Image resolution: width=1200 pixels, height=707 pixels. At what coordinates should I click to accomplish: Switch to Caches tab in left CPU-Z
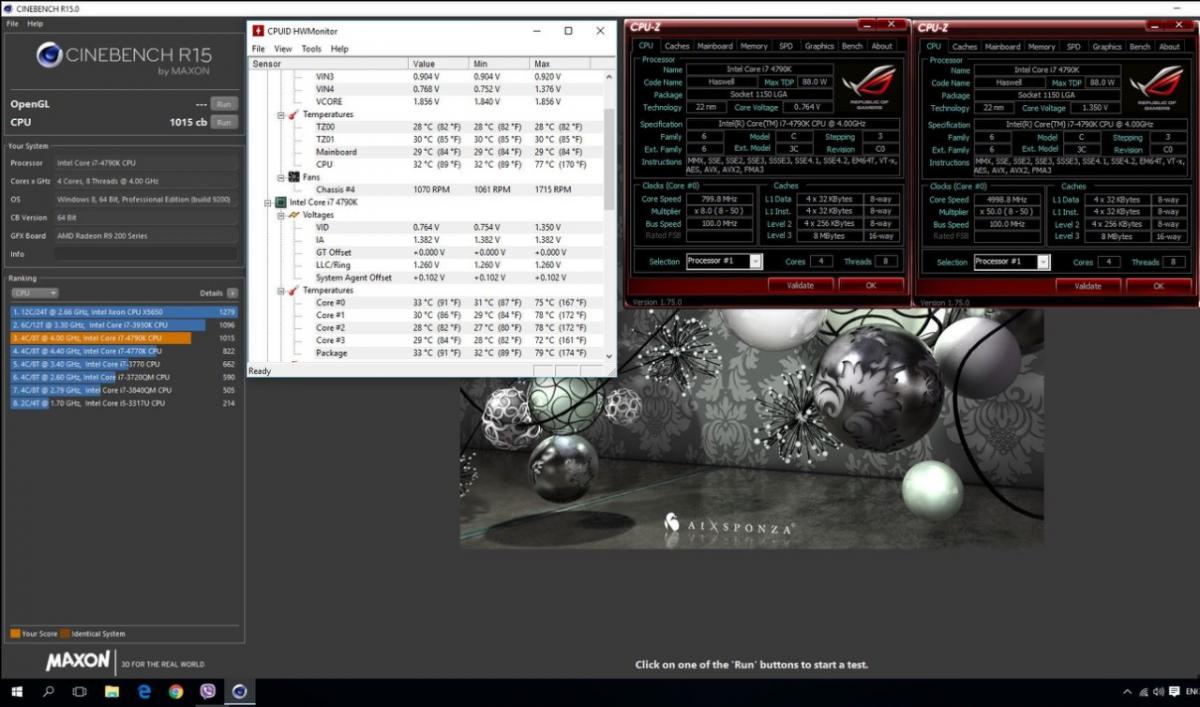coord(677,46)
